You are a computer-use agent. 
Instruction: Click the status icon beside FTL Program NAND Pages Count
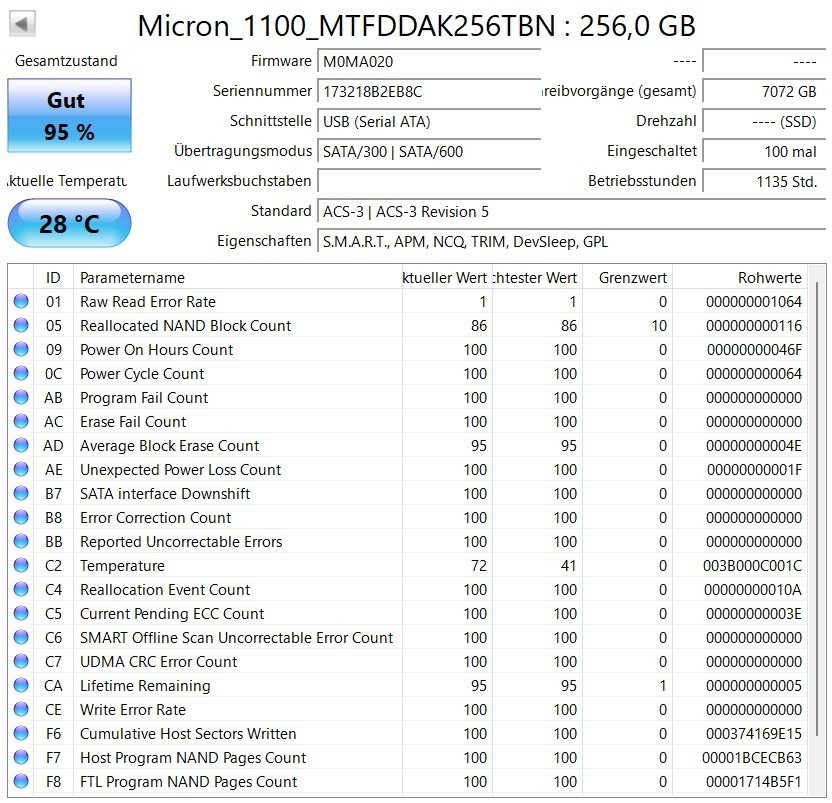tap(21, 781)
